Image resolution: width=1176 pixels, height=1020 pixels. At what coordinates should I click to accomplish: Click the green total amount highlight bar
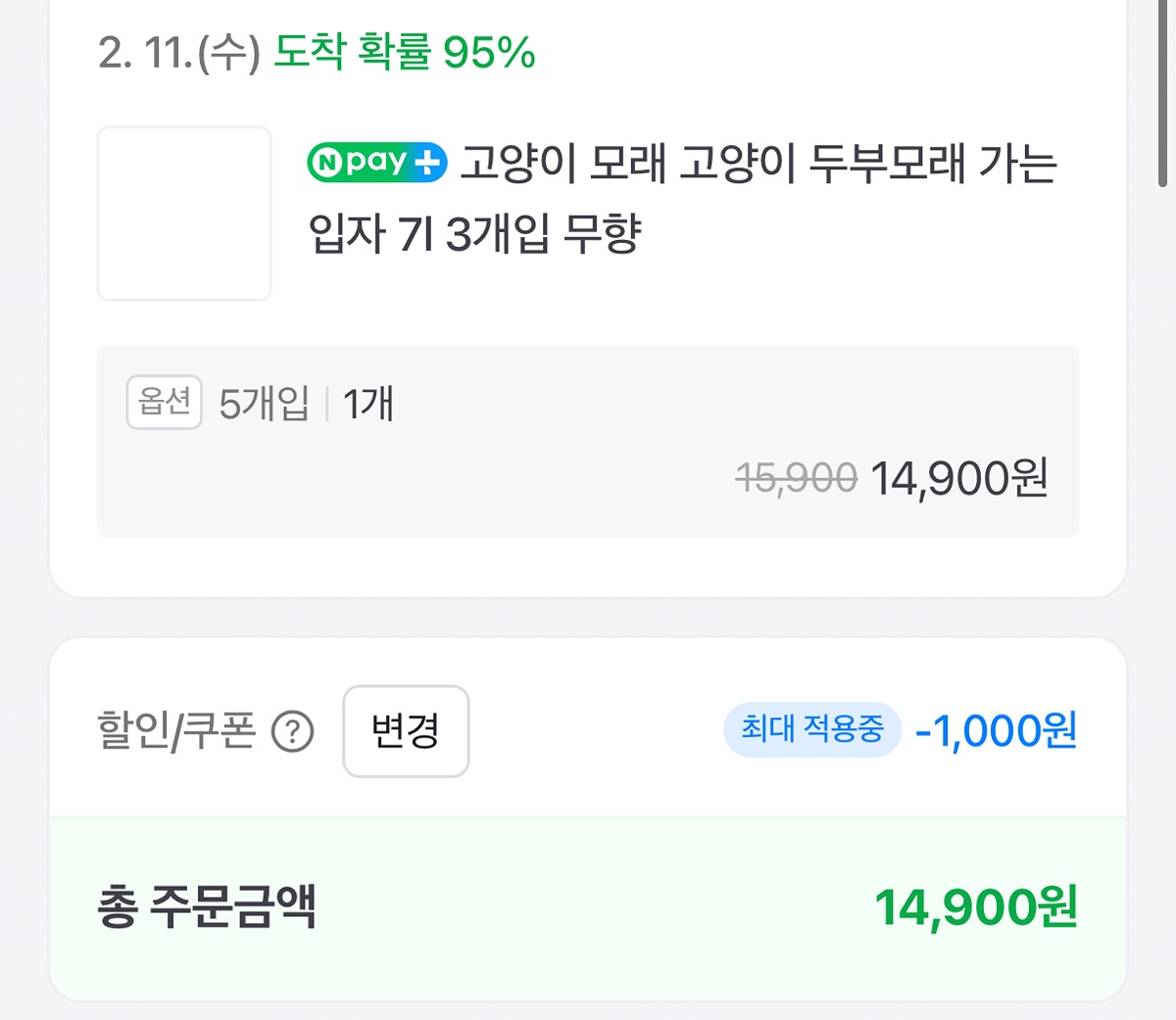[587, 907]
